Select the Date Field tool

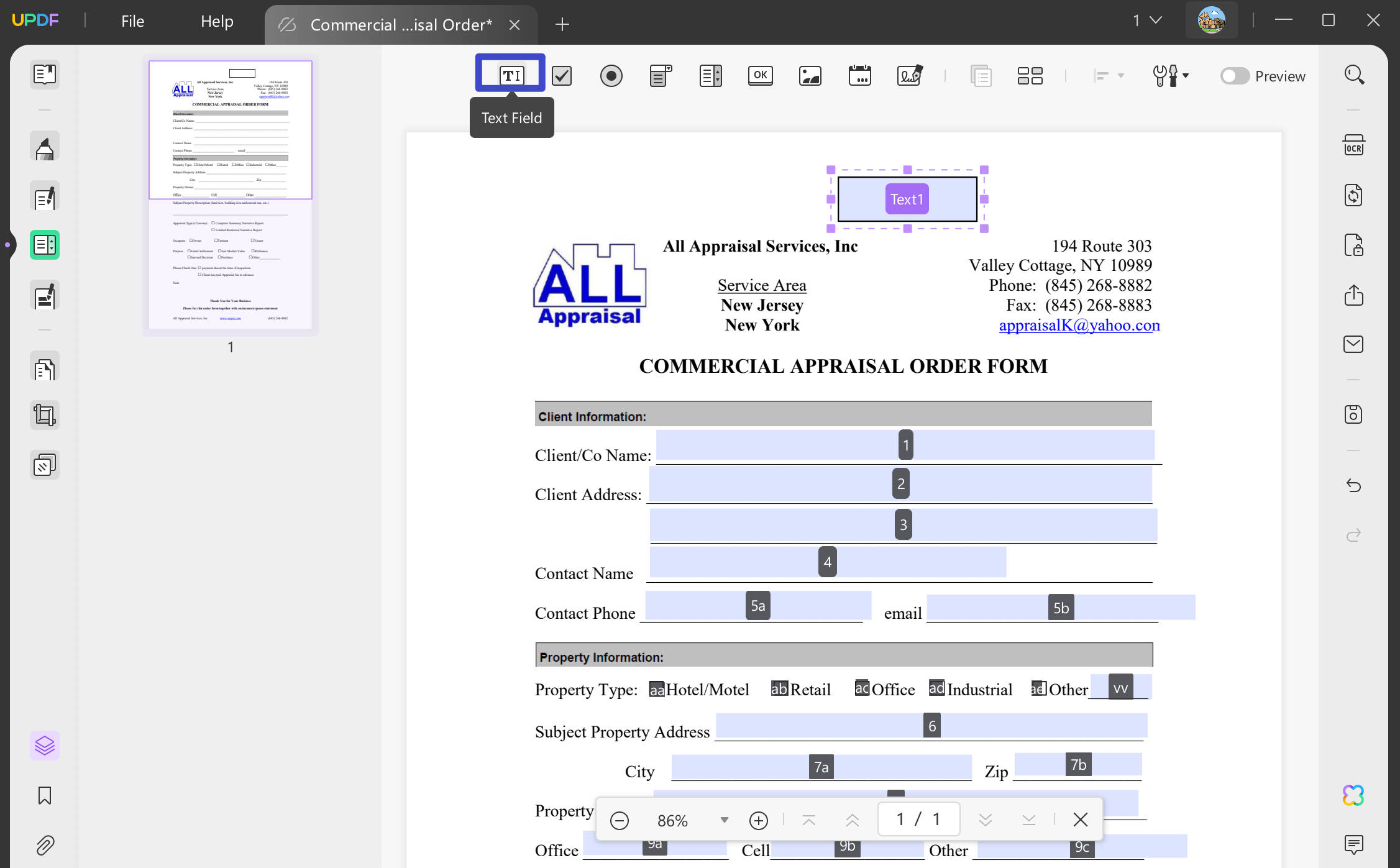pyautogui.click(x=859, y=76)
